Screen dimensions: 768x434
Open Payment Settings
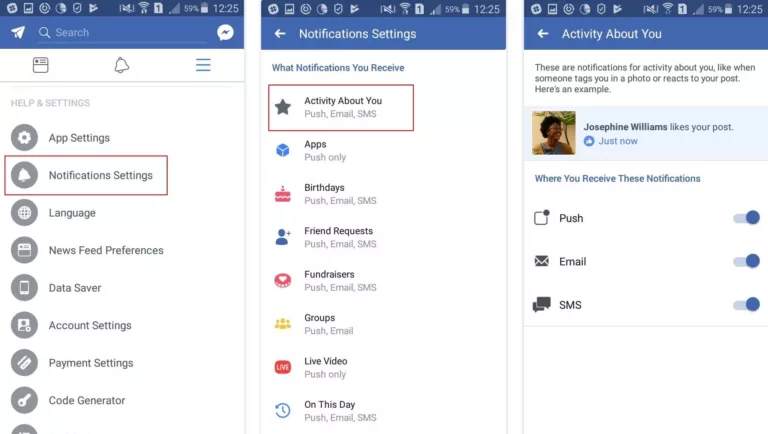[x=91, y=363]
